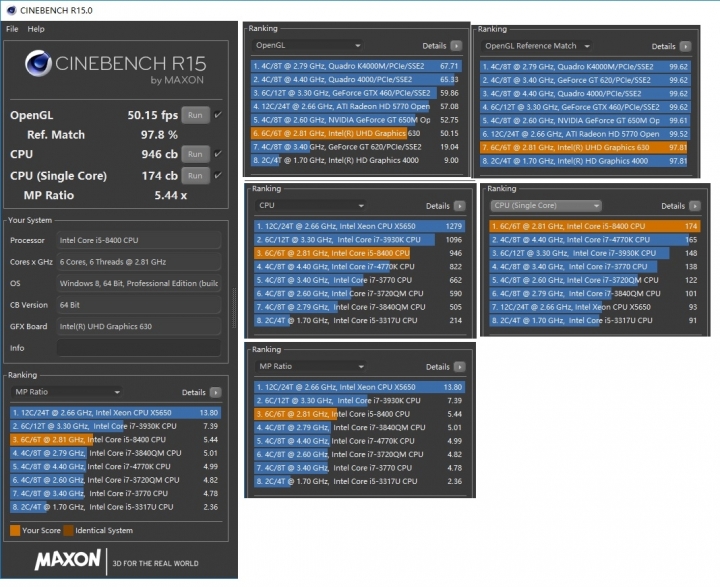Select i5-8400 row scoring 174 in Single Core

595,226
